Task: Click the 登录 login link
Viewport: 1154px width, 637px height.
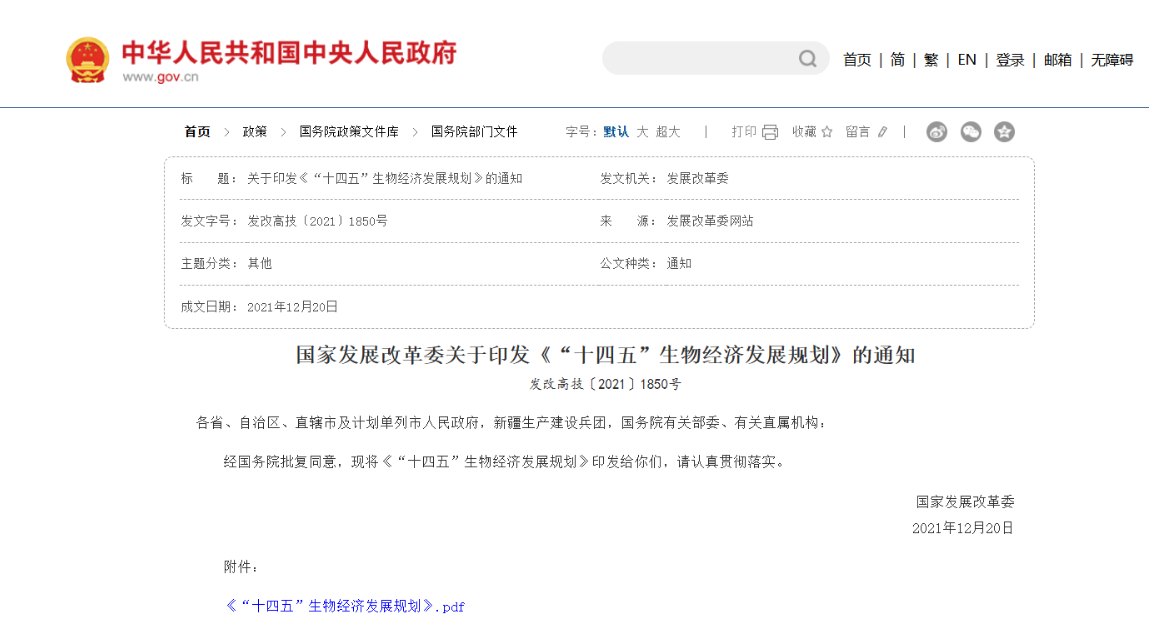Action: [1010, 60]
